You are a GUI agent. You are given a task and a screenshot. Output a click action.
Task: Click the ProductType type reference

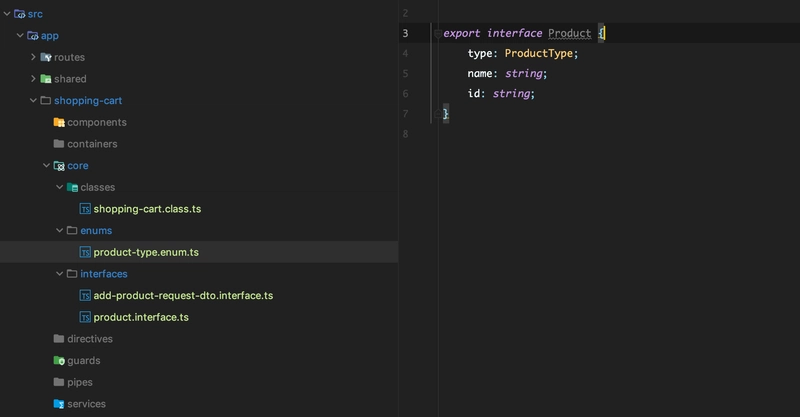(539, 53)
